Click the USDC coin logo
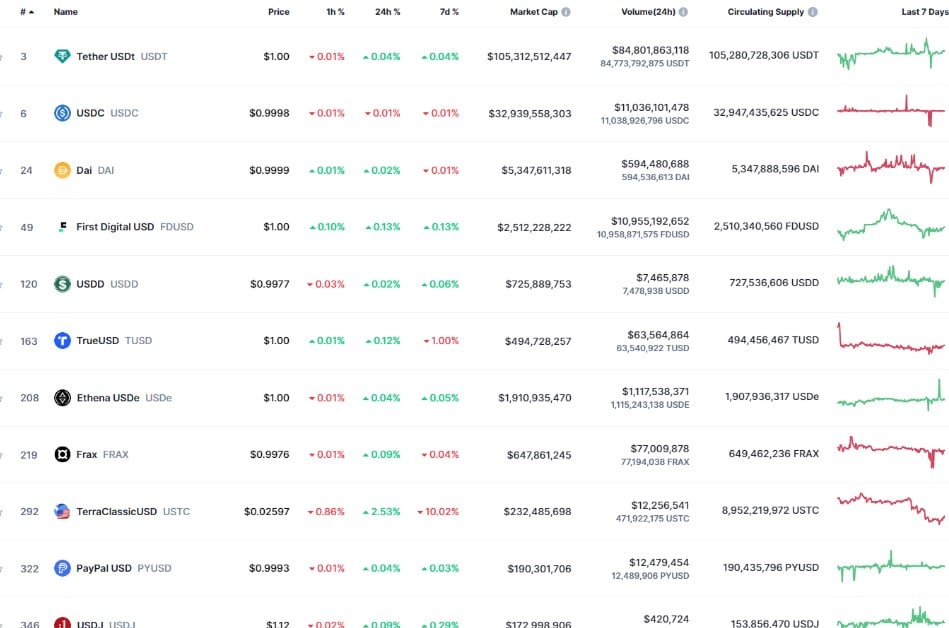This screenshot has height=628, width=949. pos(62,113)
